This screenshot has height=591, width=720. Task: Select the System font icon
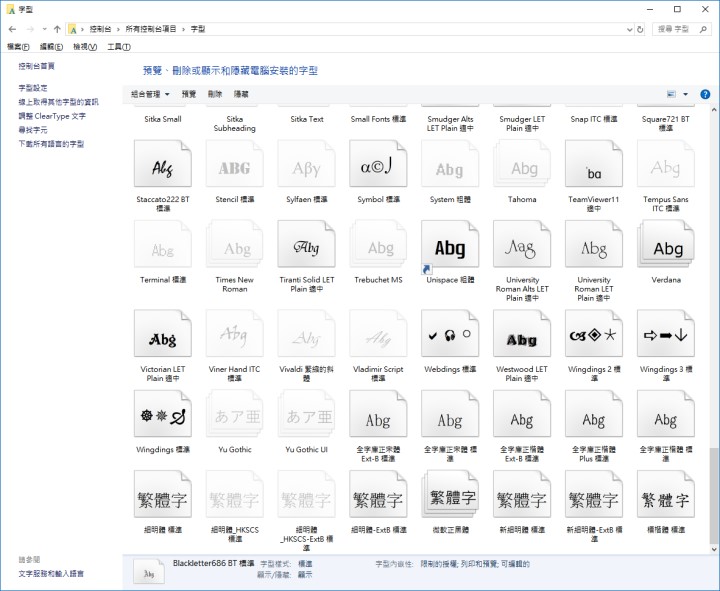click(x=450, y=164)
